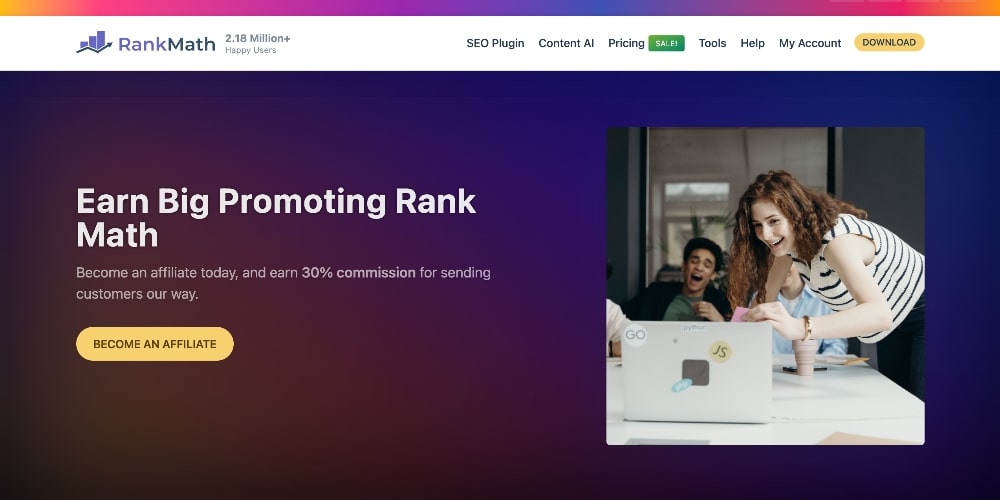1000x500 pixels.
Task: Click the green SALE! badge
Action: tap(666, 43)
